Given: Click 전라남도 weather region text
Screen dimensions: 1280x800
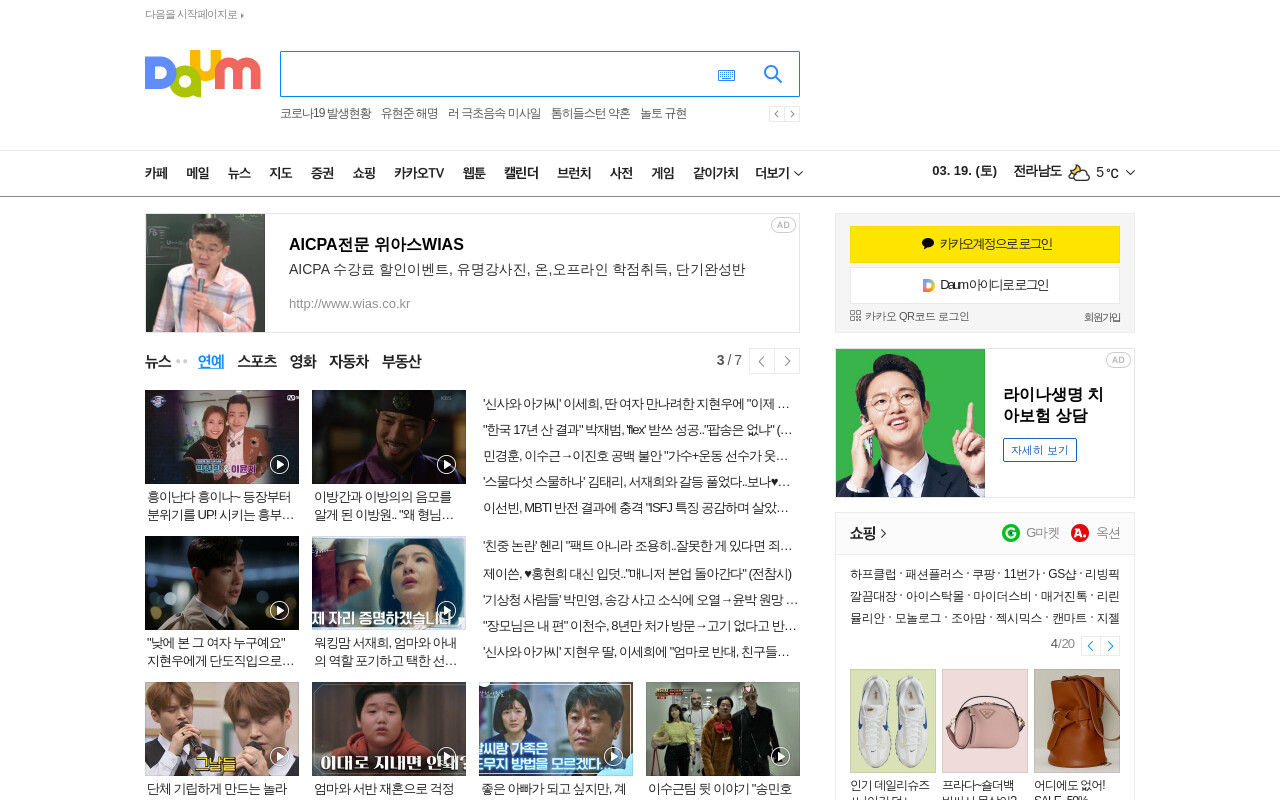Looking at the screenshot, I should 1037,171.
